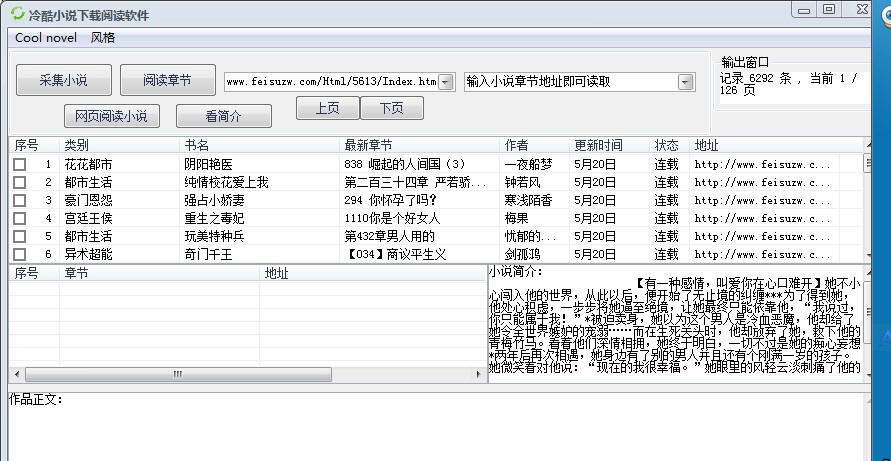Check the box for row 6 奇门千王
This screenshot has width=891, height=461.
pos(20,255)
